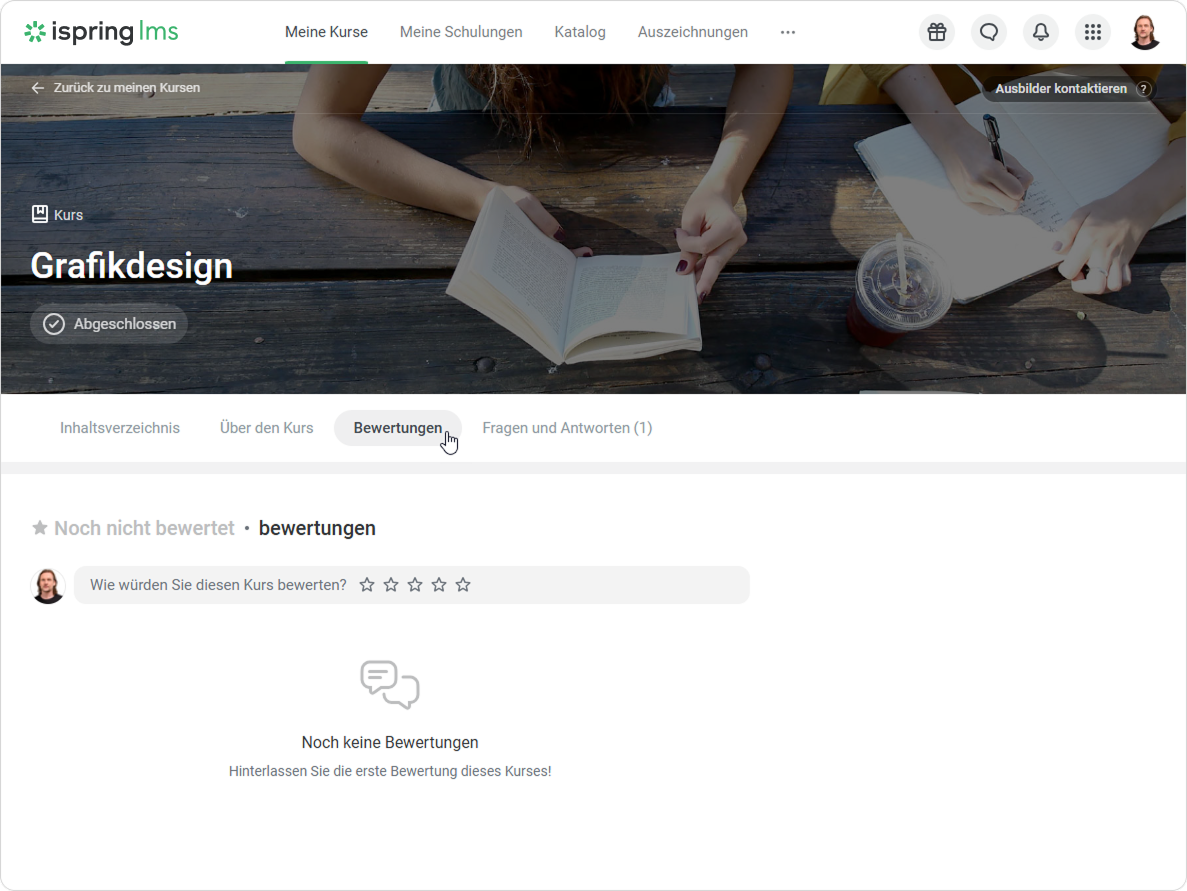1187x891 pixels.
Task: Click the rating prompt field
Action: pyautogui.click(x=218, y=585)
